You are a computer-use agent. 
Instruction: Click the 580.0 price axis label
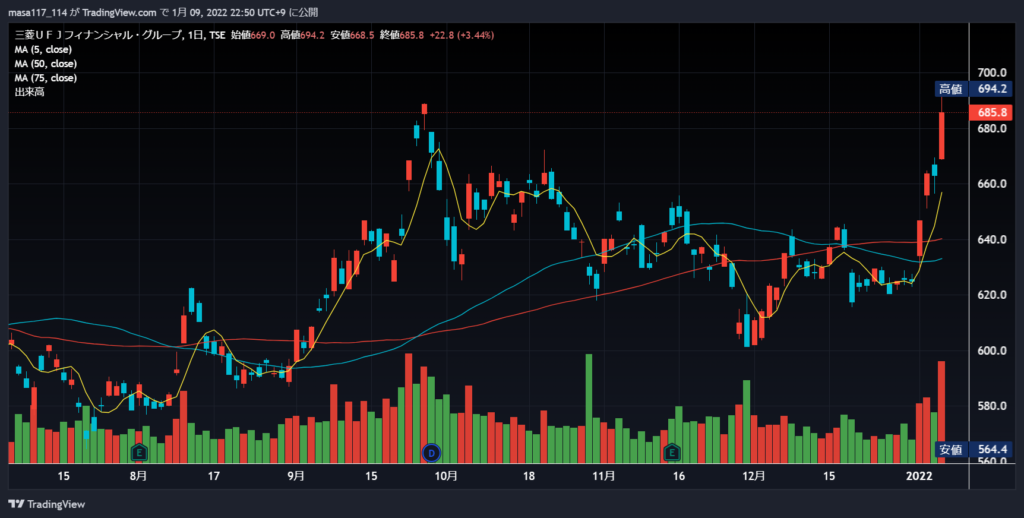[991, 406]
